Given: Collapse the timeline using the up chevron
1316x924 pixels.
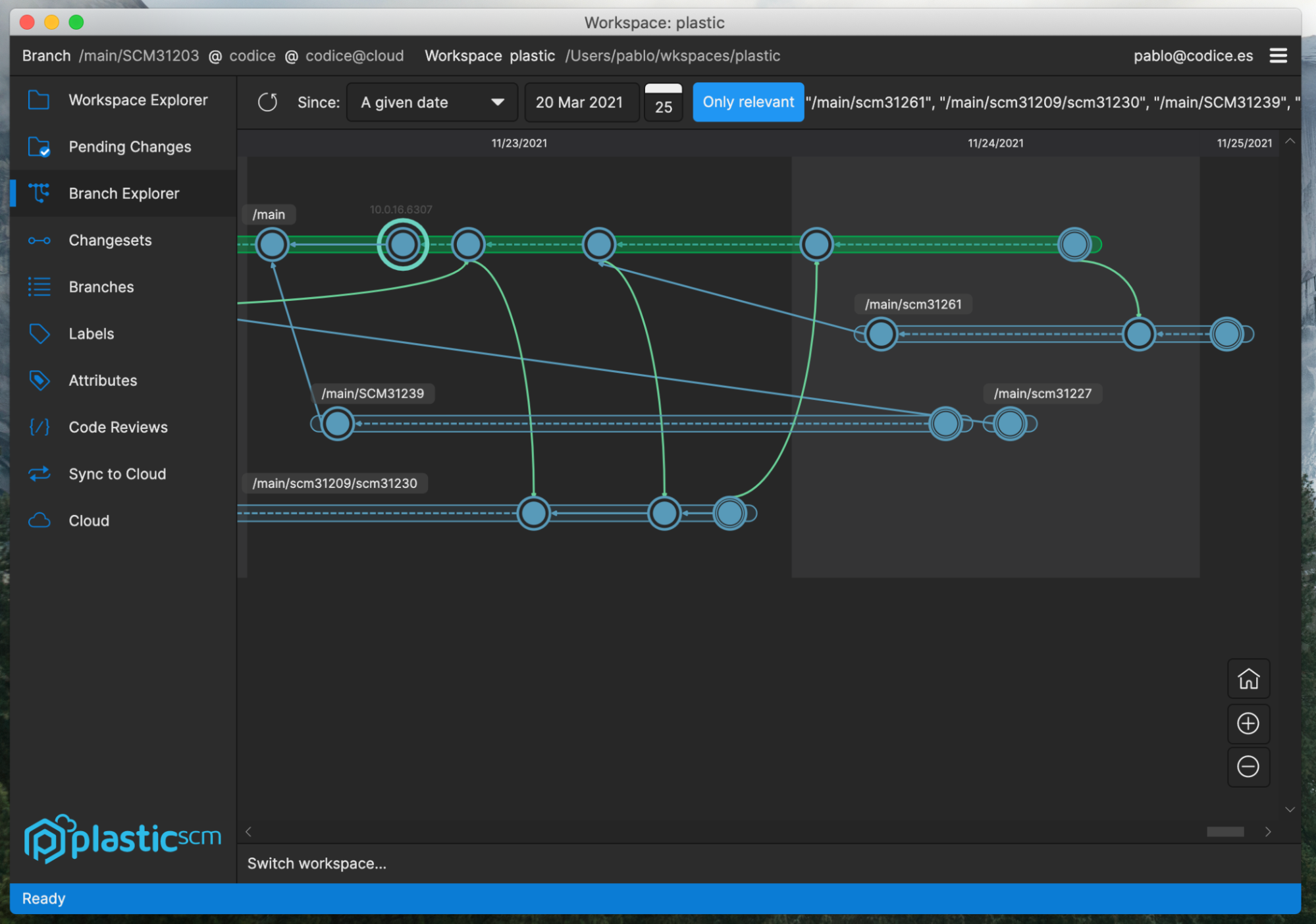Looking at the screenshot, I should [1290, 141].
